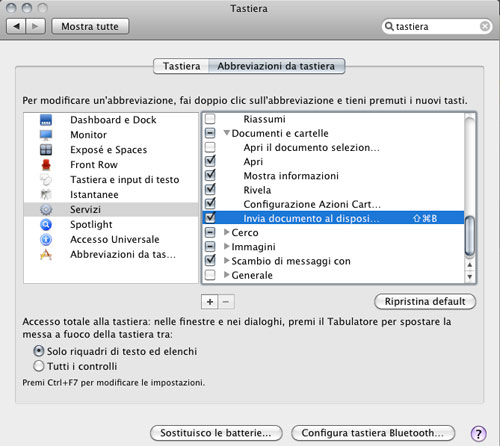Uncheck Invia documento al disposi... checkbox
Viewport: 500px width, 446px height.
pos(210,218)
